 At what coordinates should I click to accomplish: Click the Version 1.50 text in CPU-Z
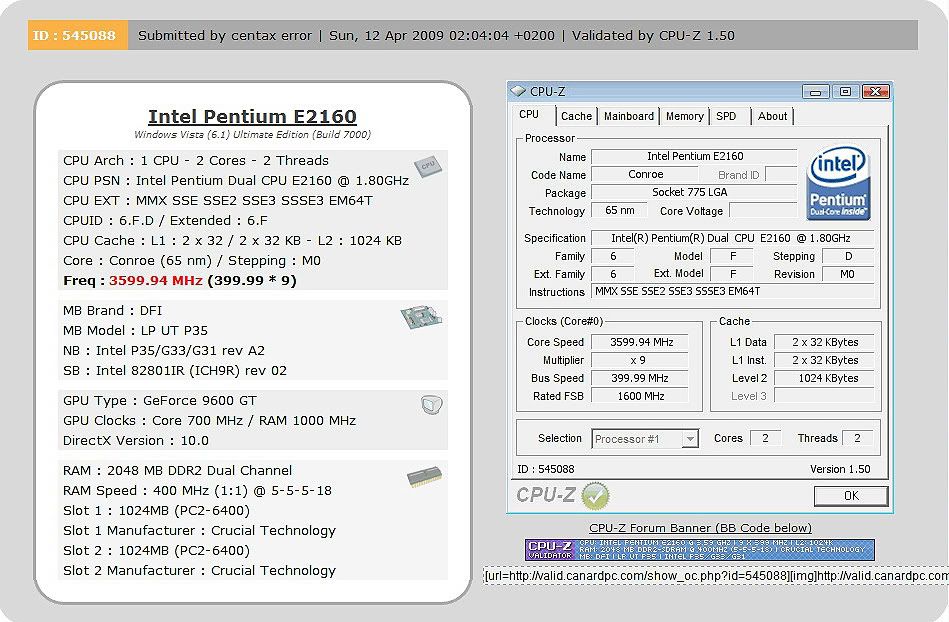tap(840, 469)
